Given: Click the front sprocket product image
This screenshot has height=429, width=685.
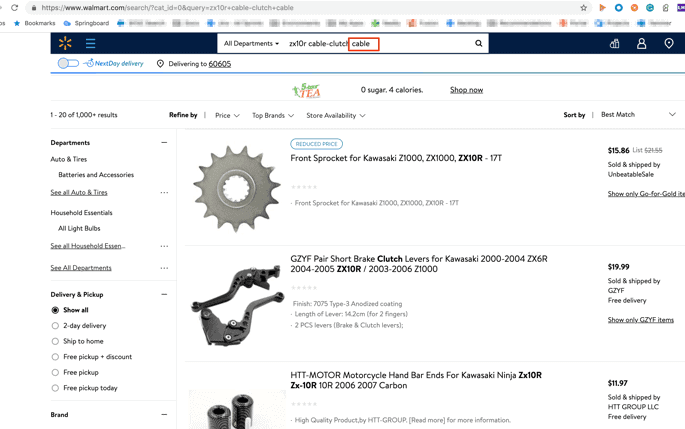Looking at the screenshot, I should pyautogui.click(x=237, y=187).
